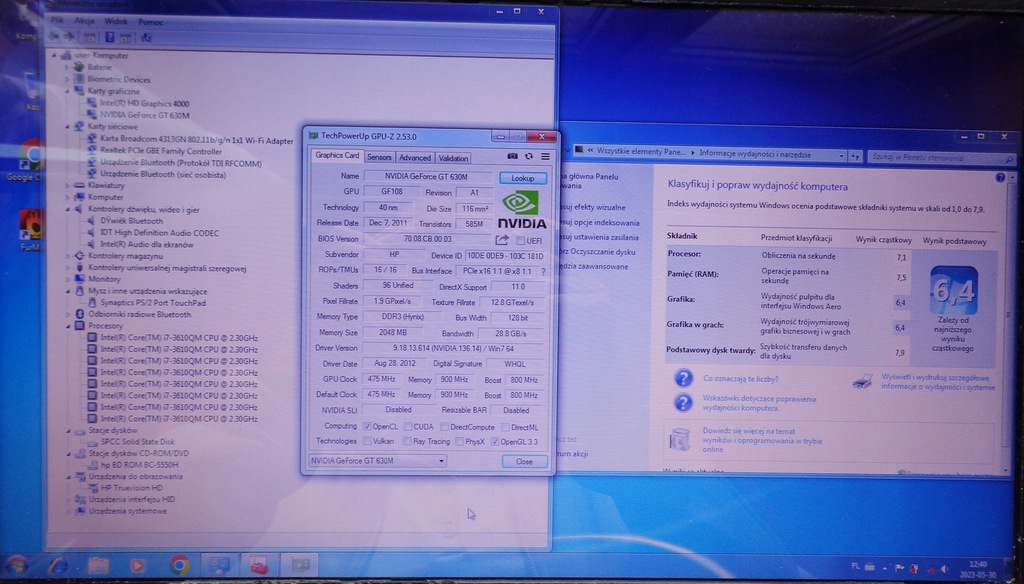The width and height of the screenshot is (1024, 584).
Task: Select SPCC Solid State Disk tree item
Action: [137, 442]
